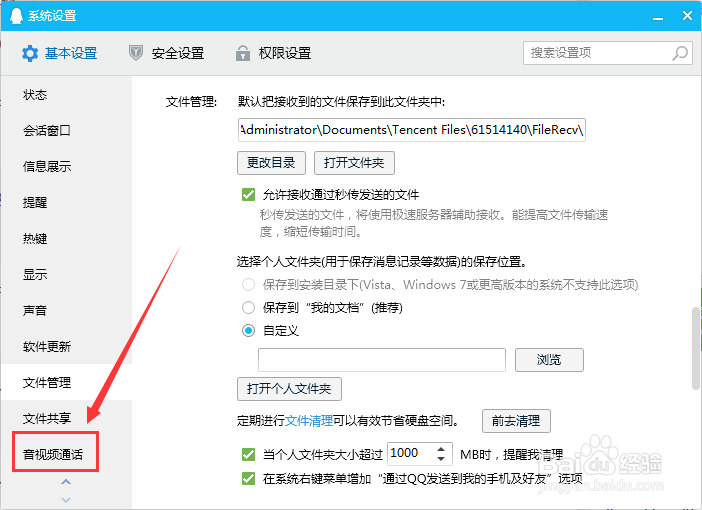This screenshot has width=702, height=510.
Task: Focus the 搜索设置项 search field
Action: 608,53
